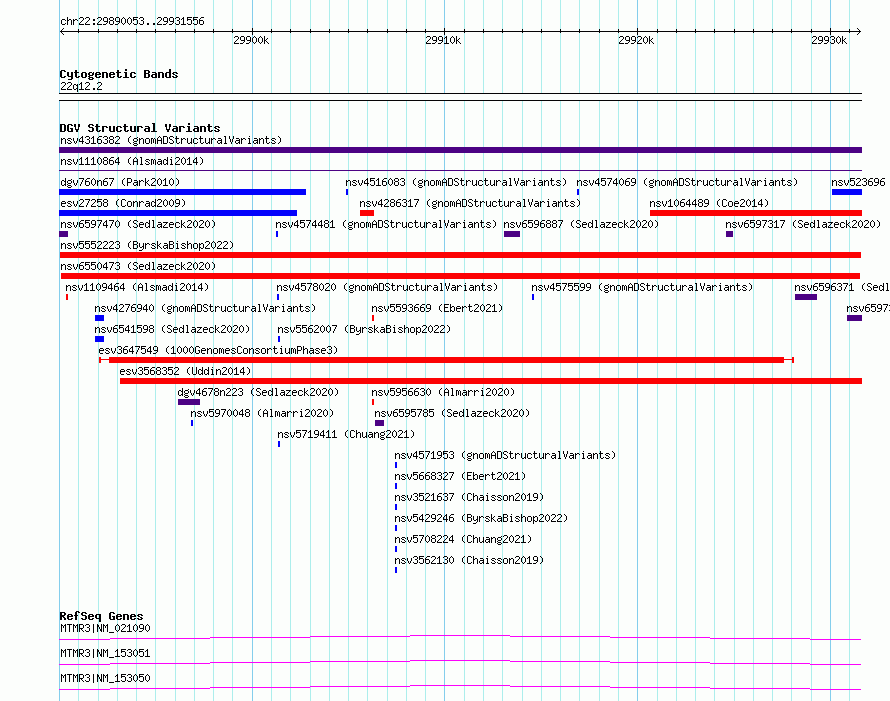Open nsv5956630 (Almarri2020) variant
The image size is (890, 701).
443,392
